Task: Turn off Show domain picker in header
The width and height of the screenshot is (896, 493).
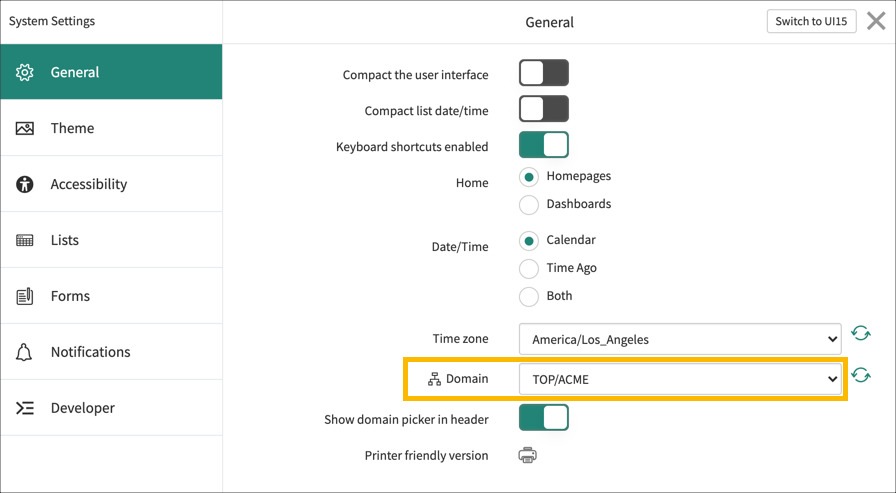Action: (543, 418)
